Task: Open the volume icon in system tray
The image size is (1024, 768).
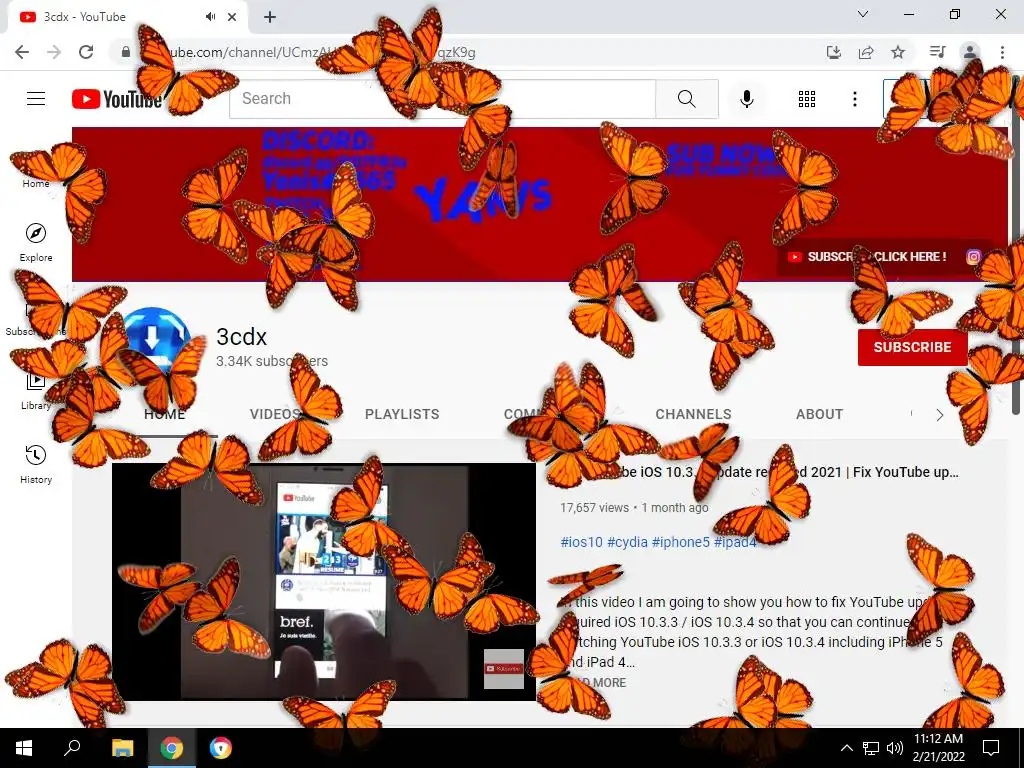Action: pos(895,748)
